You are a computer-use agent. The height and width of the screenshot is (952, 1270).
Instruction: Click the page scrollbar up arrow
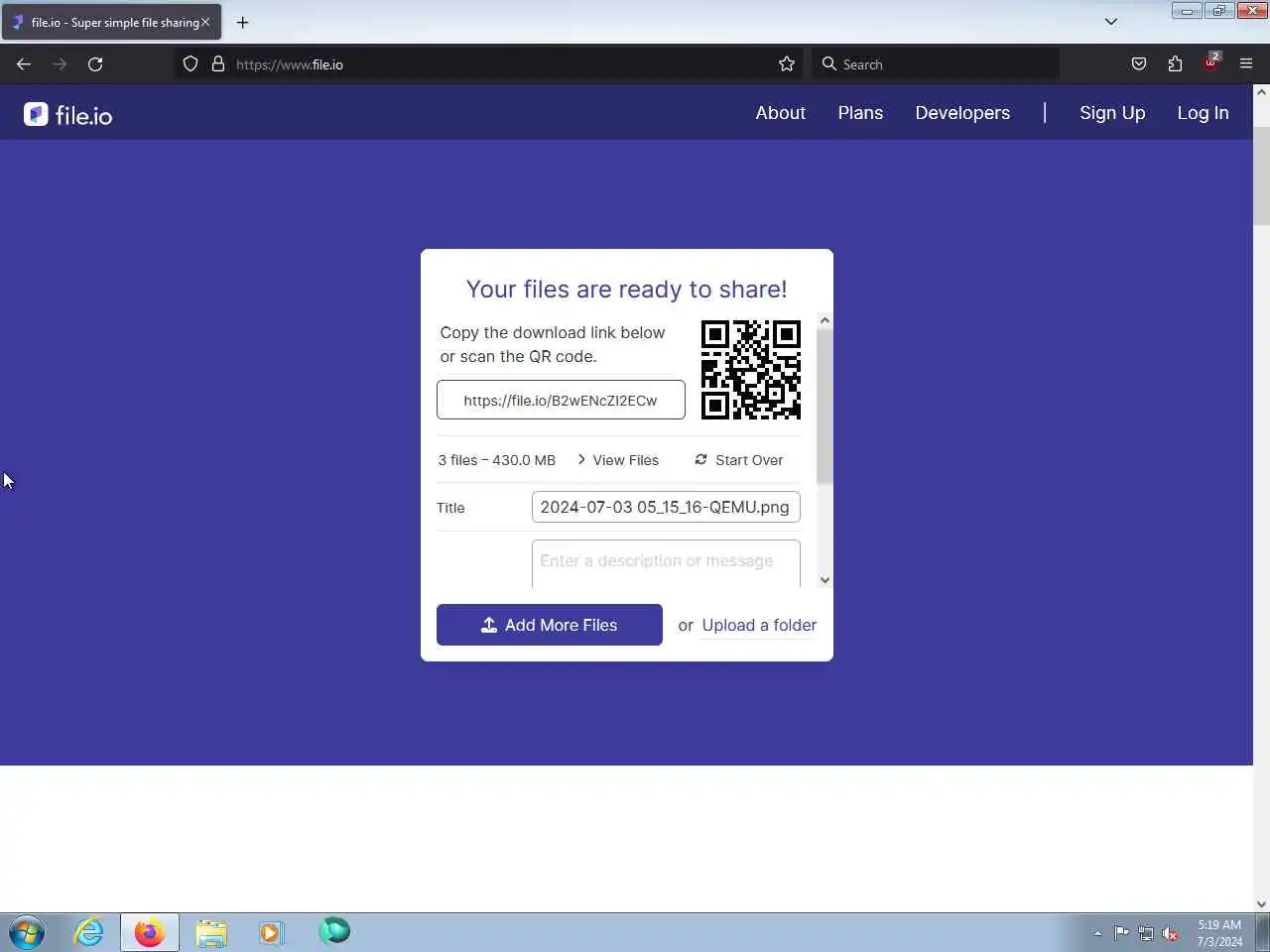click(1261, 92)
